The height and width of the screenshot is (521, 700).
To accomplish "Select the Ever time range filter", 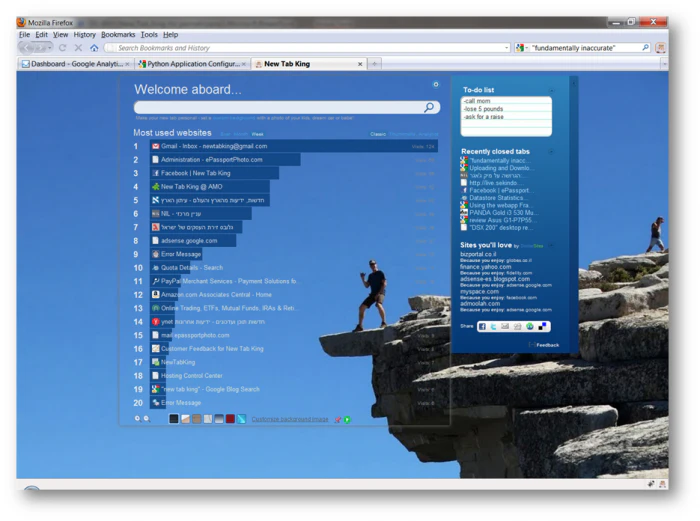I will 225,134.
